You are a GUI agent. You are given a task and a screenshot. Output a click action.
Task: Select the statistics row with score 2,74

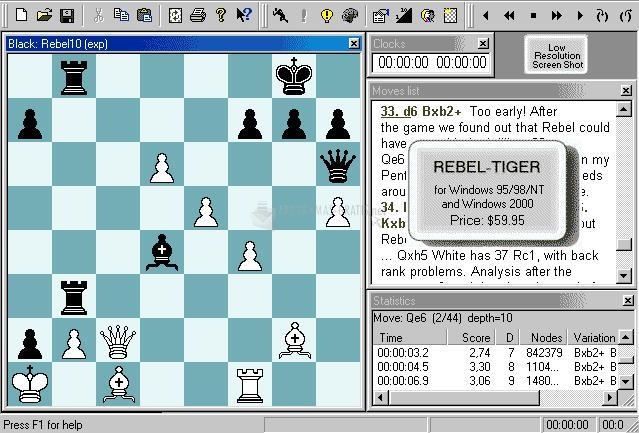pyautogui.click(x=496, y=352)
